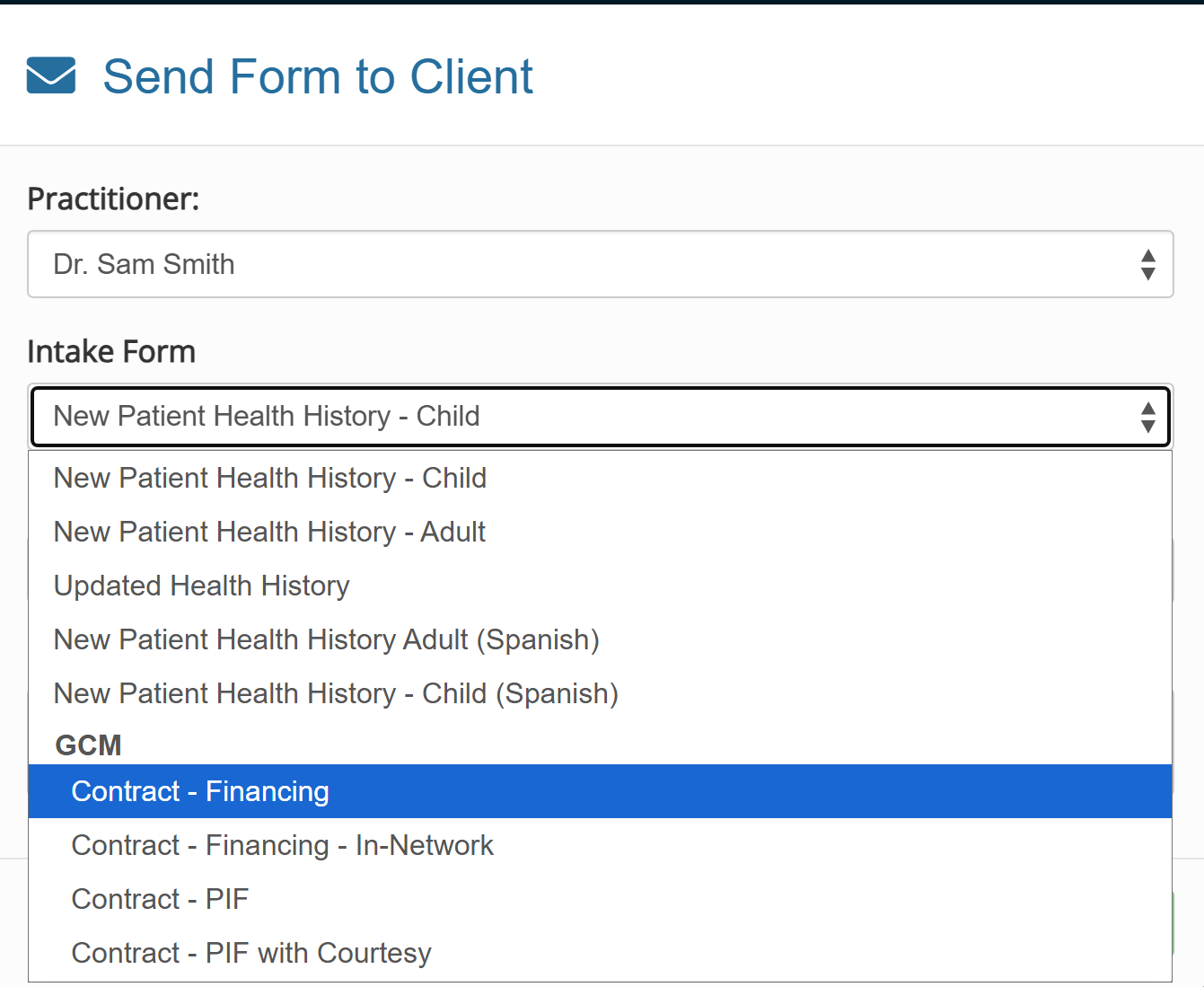Viewport: 1204px width, 987px height.
Task: Select Contract - PIF with Courtesy option
Action: (x=600, y=953)
